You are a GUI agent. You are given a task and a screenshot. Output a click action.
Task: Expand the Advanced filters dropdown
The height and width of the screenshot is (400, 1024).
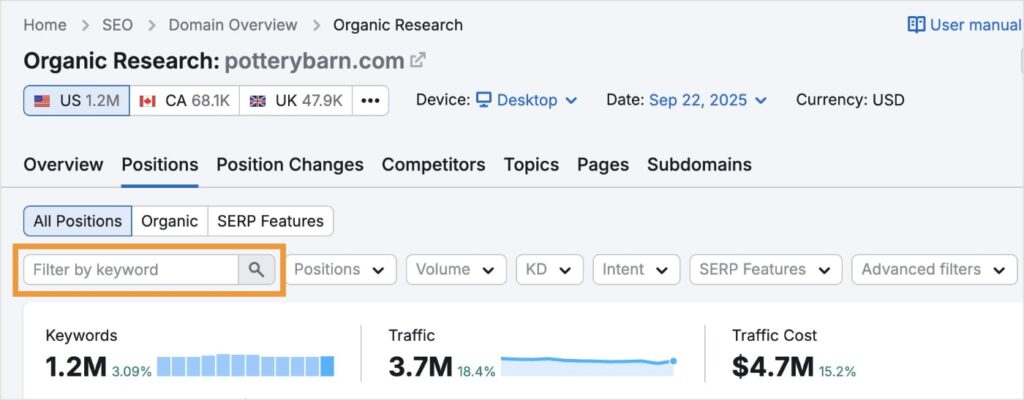(934, 269)
